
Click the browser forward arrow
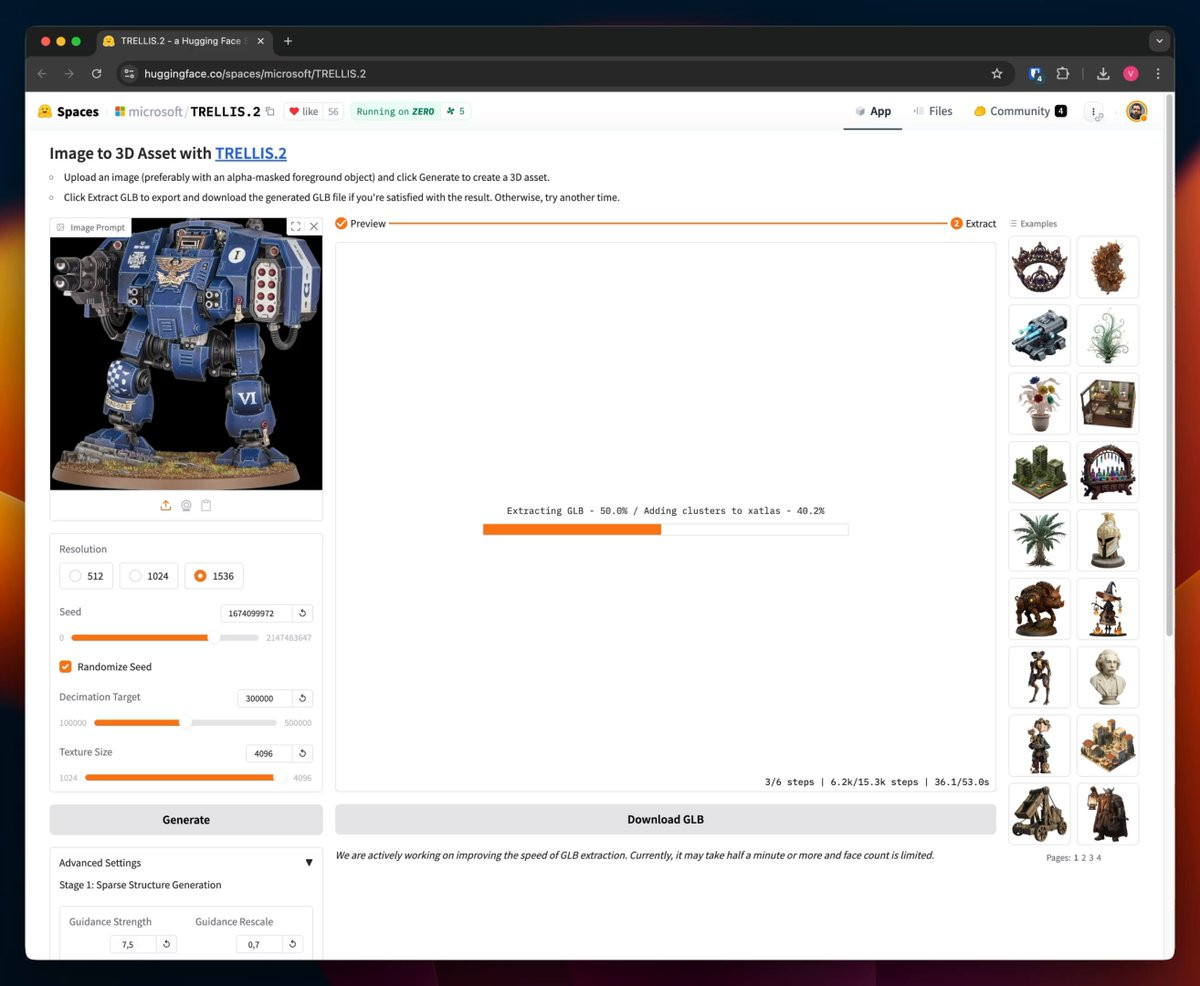[69, 73]
